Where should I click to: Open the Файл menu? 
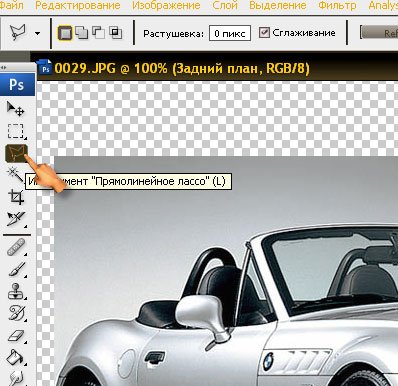11,5
